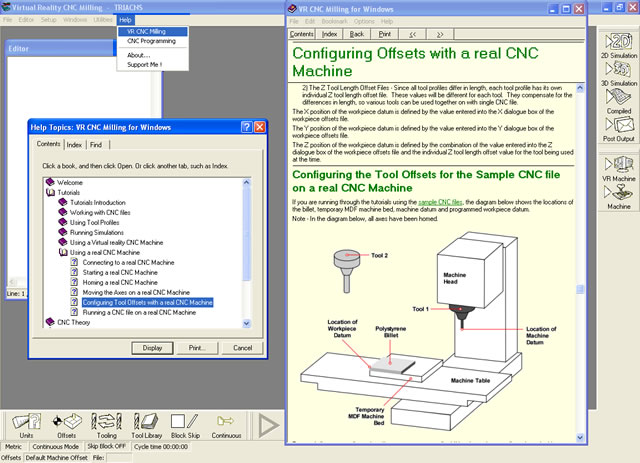Select Moving the Axes on a real CNC Machine
The height and width of the screenshot is (463, 640).
click(x=136, y=292)
